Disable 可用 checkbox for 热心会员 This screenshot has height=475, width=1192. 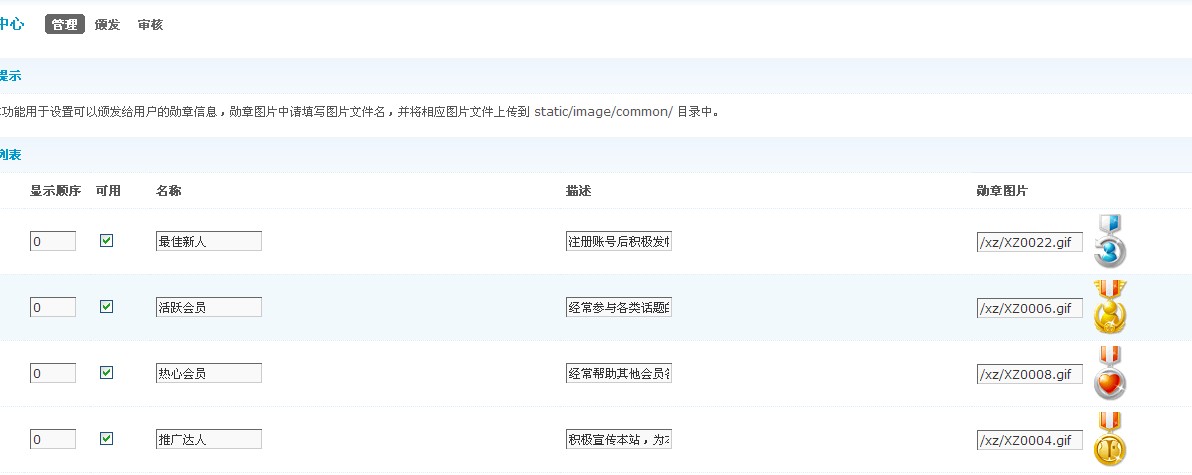[x=106, y=372]
